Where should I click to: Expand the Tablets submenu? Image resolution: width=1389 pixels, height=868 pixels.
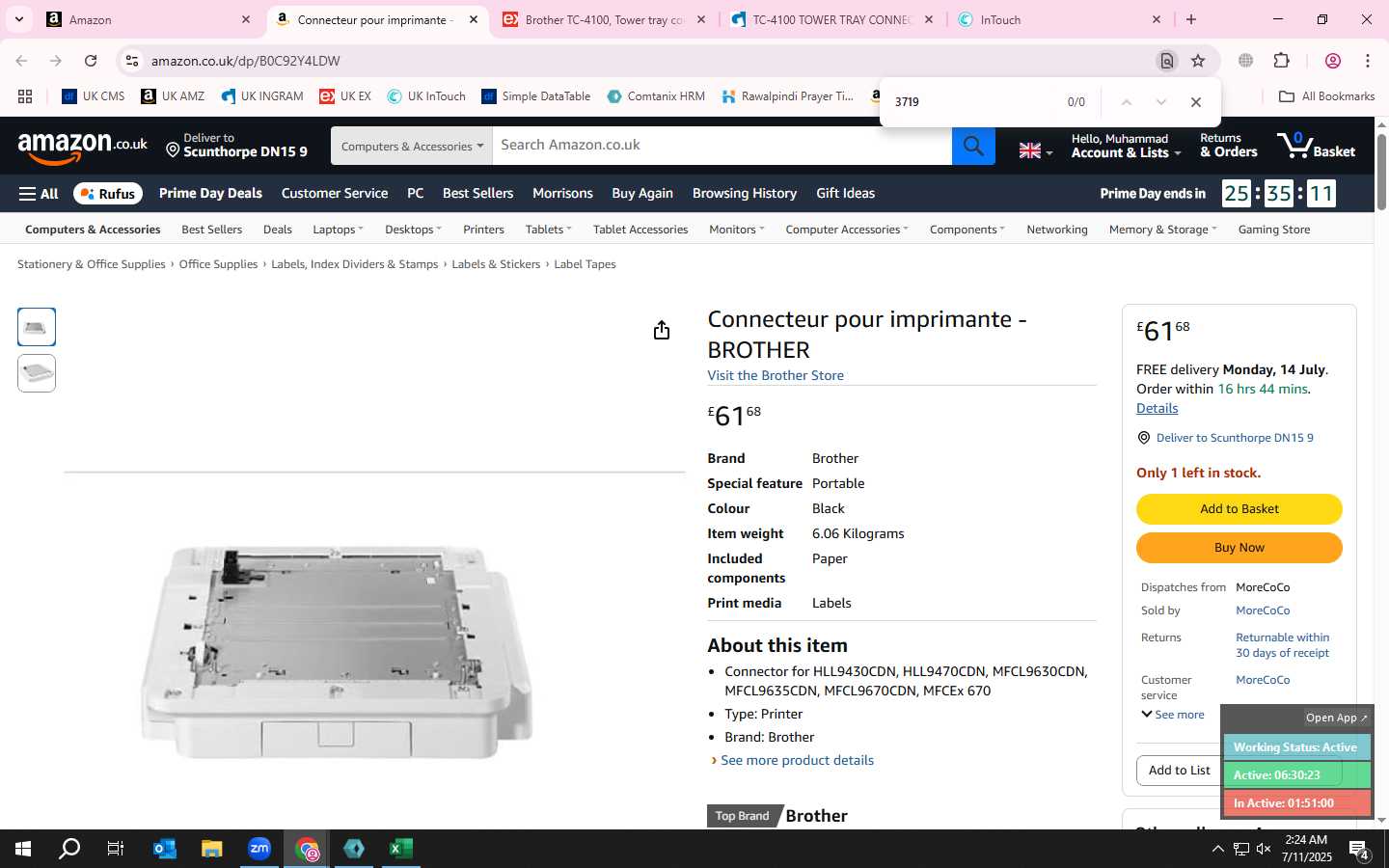(548, 230)
